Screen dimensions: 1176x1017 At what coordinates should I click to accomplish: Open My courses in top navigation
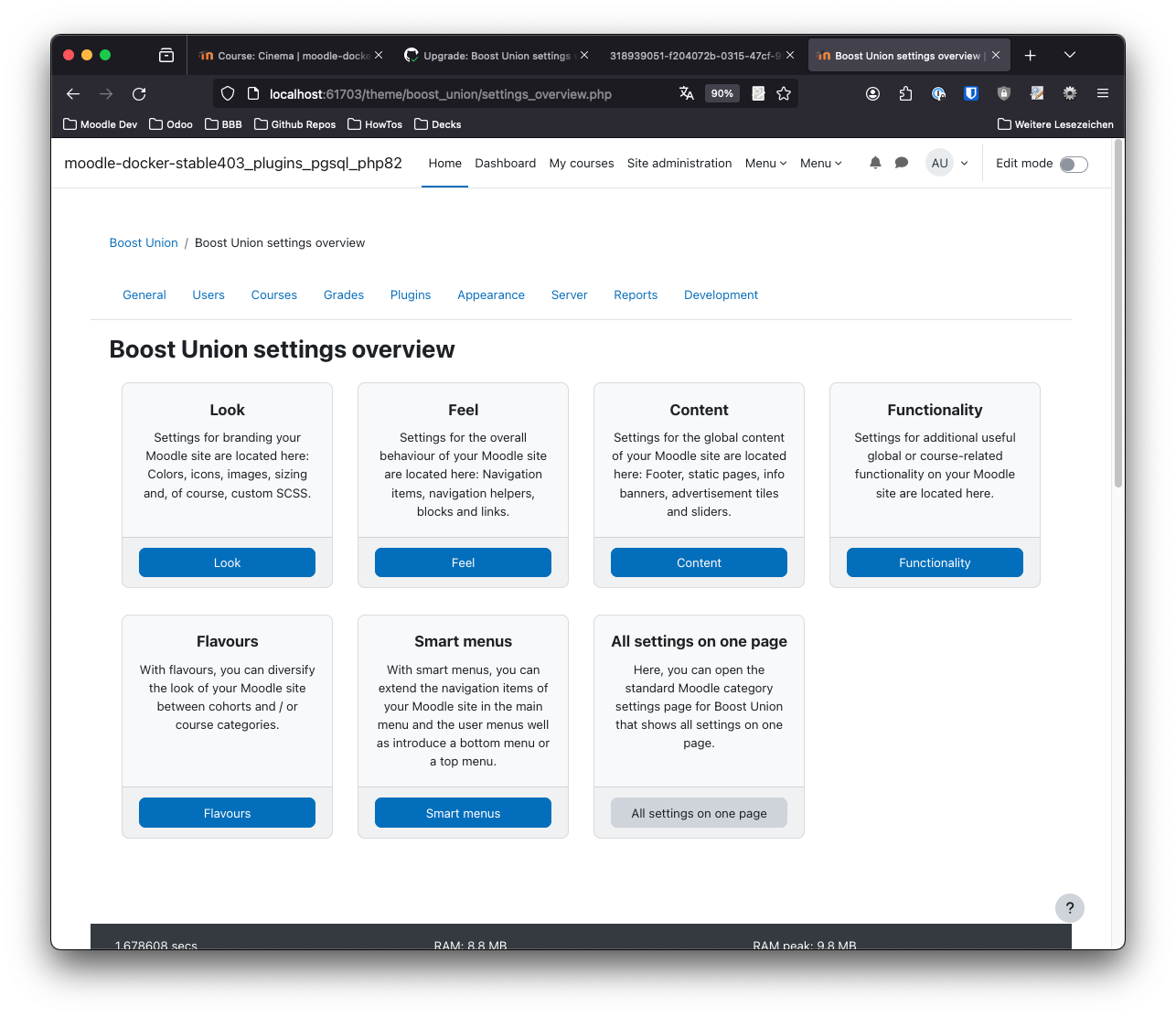pos(582,163)
